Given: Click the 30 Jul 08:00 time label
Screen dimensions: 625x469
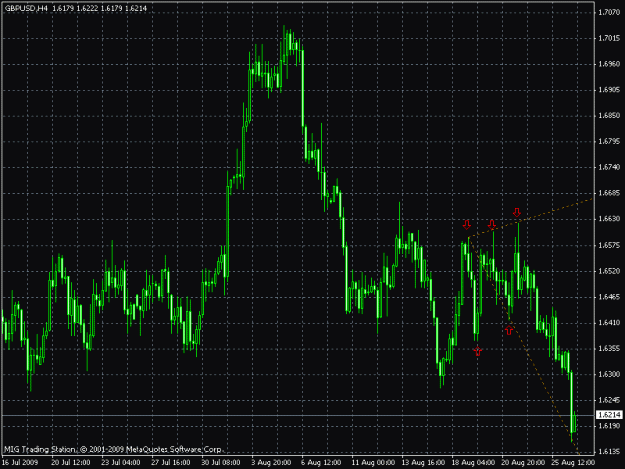Looking at the screenshot, I should click(x=220, y=462).
